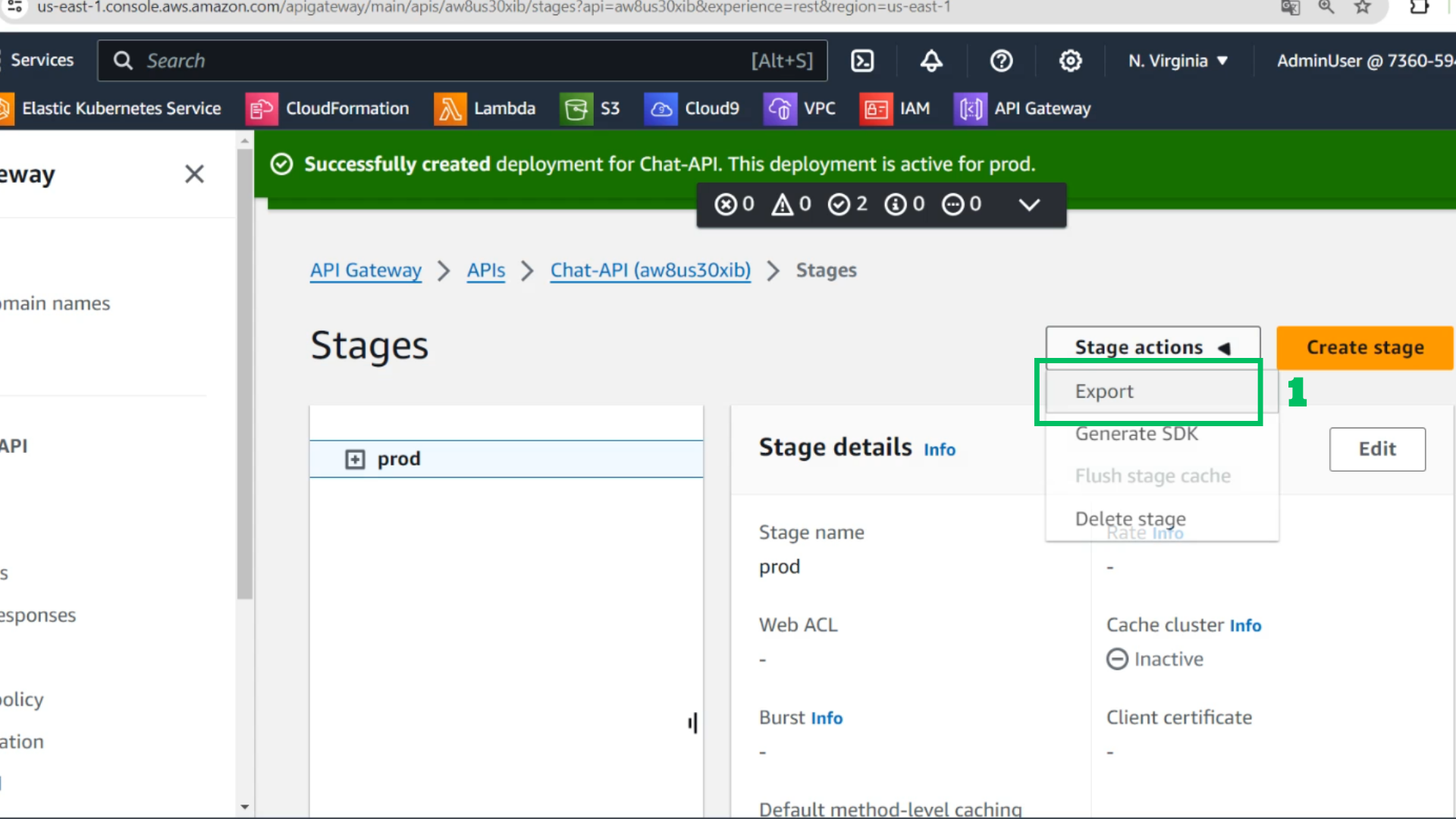
Task: Open the help question mark icon
Action: tap(1001, 61)
